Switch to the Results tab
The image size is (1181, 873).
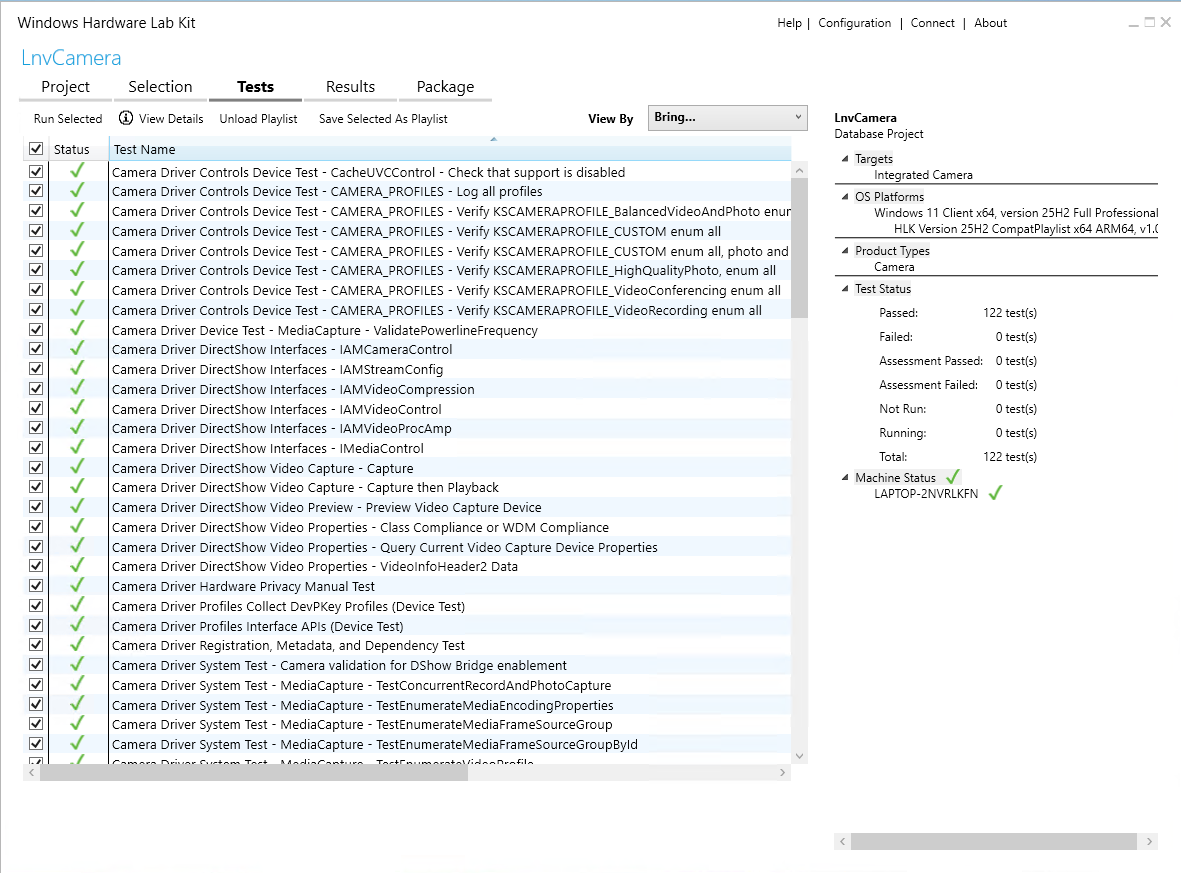[x=350, y=87]
